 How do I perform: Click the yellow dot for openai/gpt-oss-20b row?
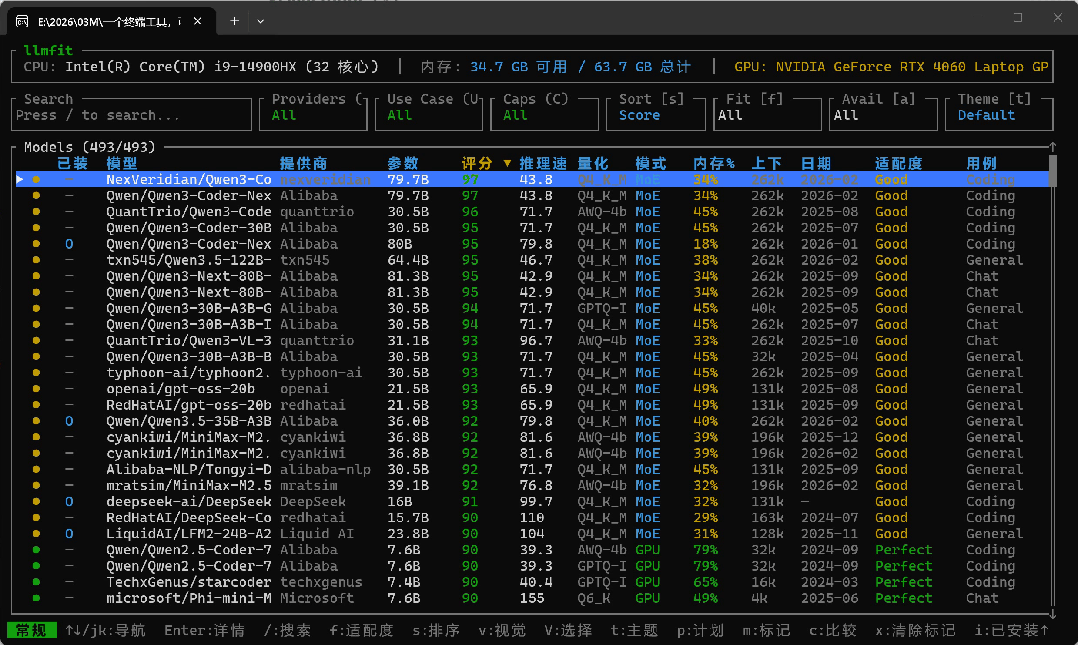click(x=37, y=389)
